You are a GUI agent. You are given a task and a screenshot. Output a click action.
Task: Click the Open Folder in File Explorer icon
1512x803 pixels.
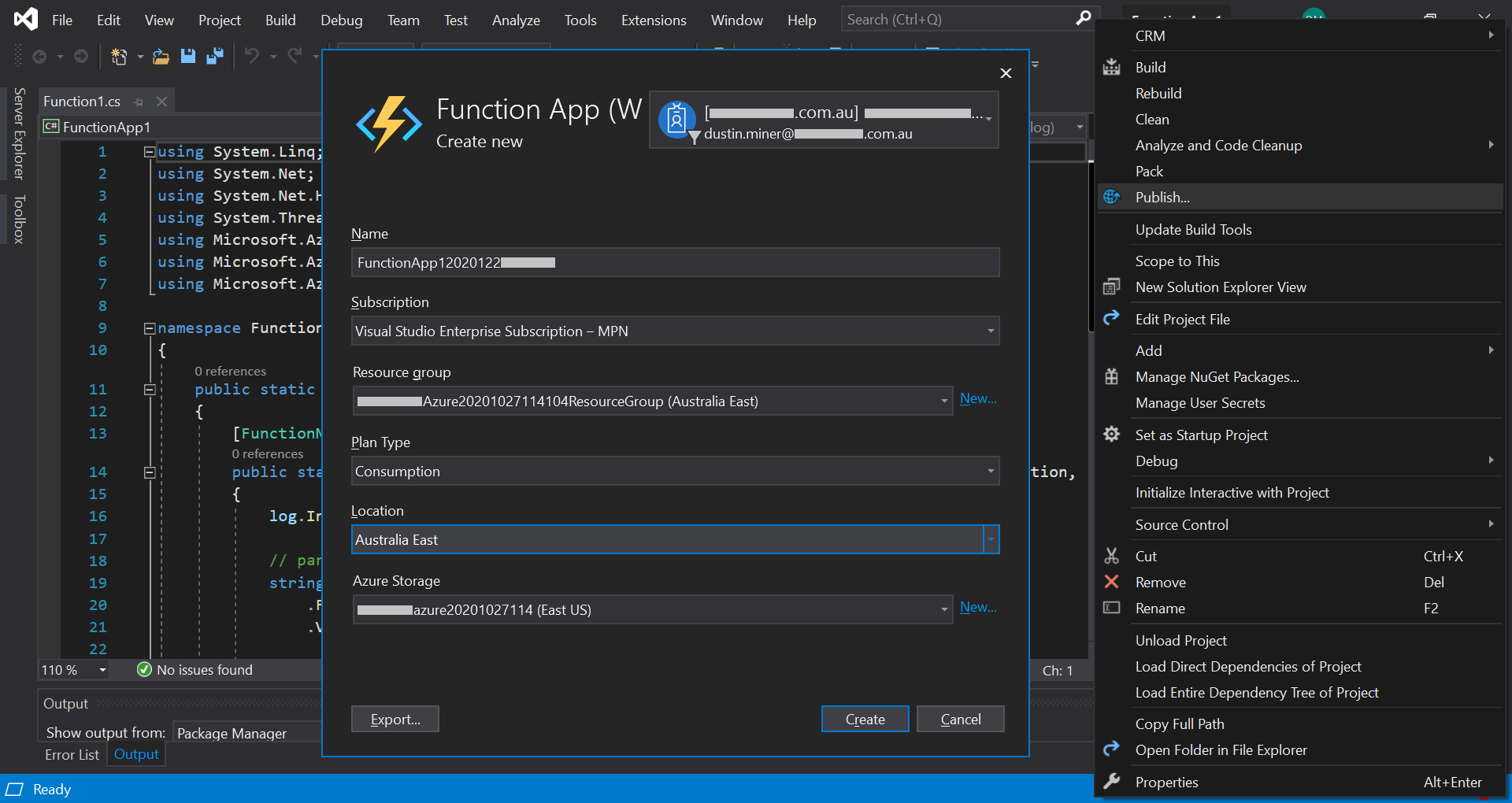pyautogui.click(x=1111, y=749)
